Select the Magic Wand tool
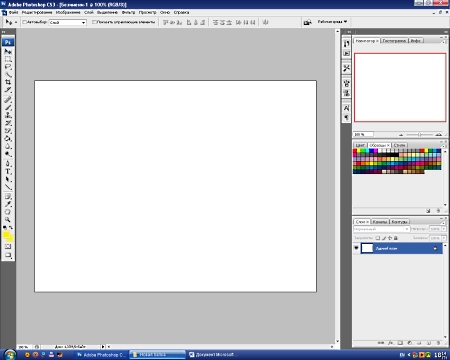Screen dimensions: 450x360 tap(8, 74)
